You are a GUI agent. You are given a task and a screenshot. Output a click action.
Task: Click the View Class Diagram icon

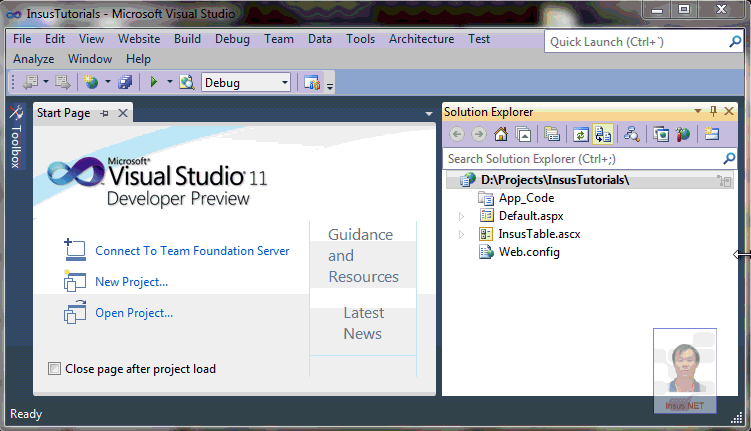click(631, 134)
